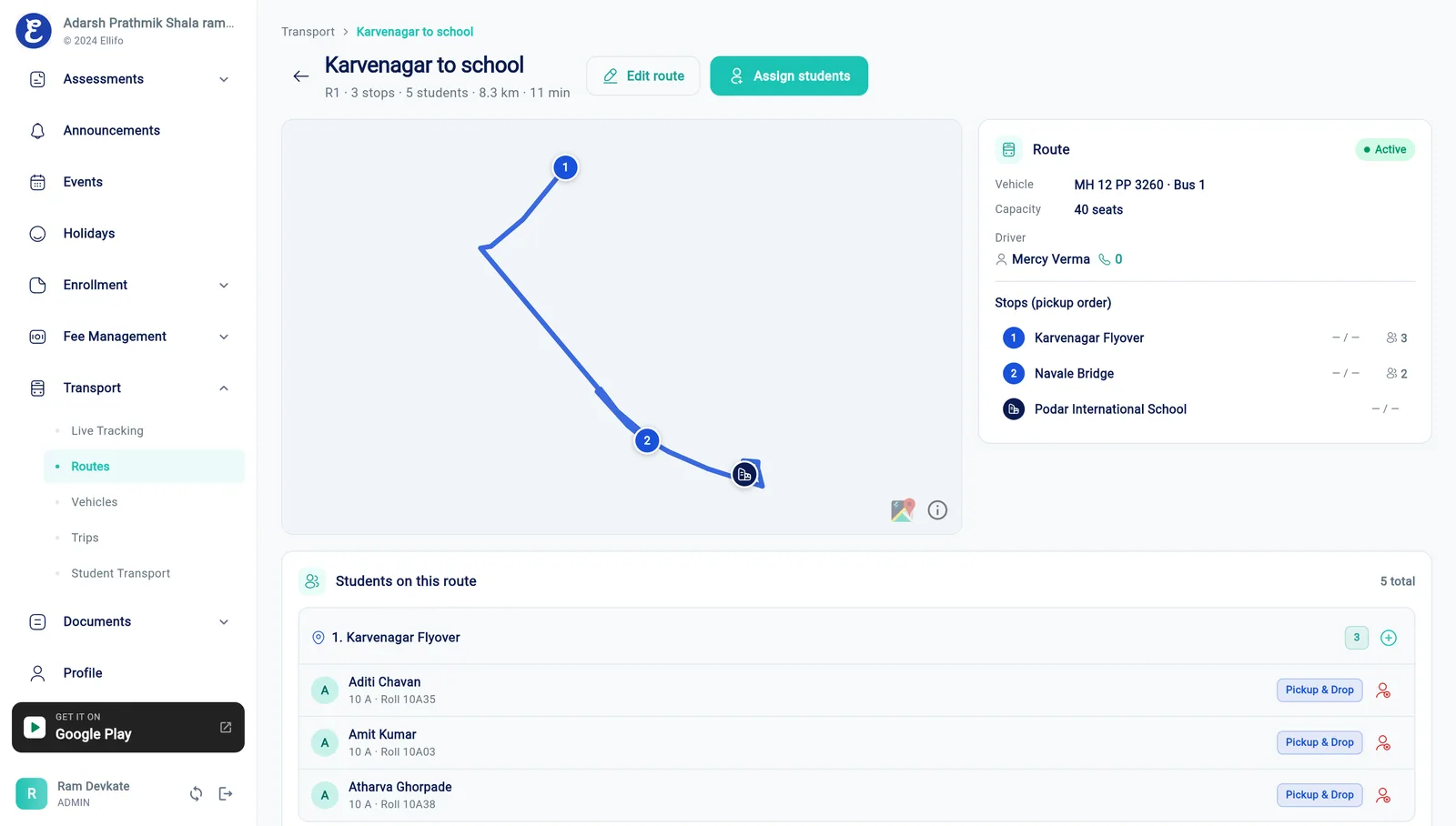Go back using the left arrow
Viewport: 1456px width, 826px height.
(x=301, y=76)
